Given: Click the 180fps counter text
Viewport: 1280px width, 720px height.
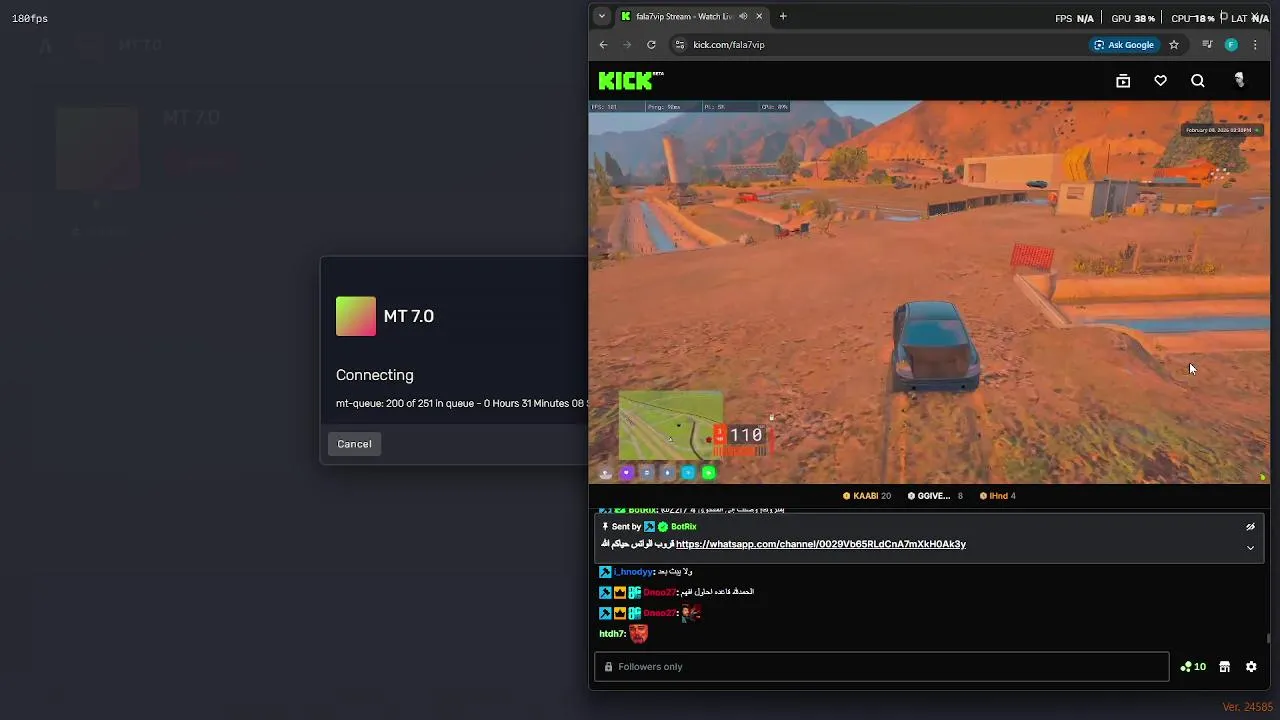Looking at the screenshot, I should (x=30, y=18).
